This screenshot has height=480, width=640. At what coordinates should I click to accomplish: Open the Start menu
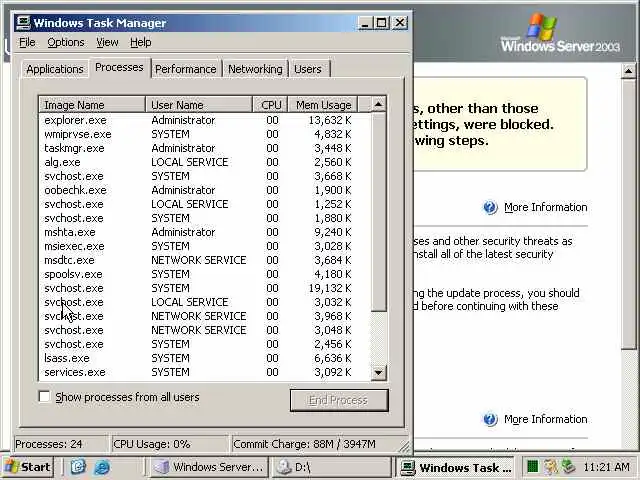click(x=28, y=467)
